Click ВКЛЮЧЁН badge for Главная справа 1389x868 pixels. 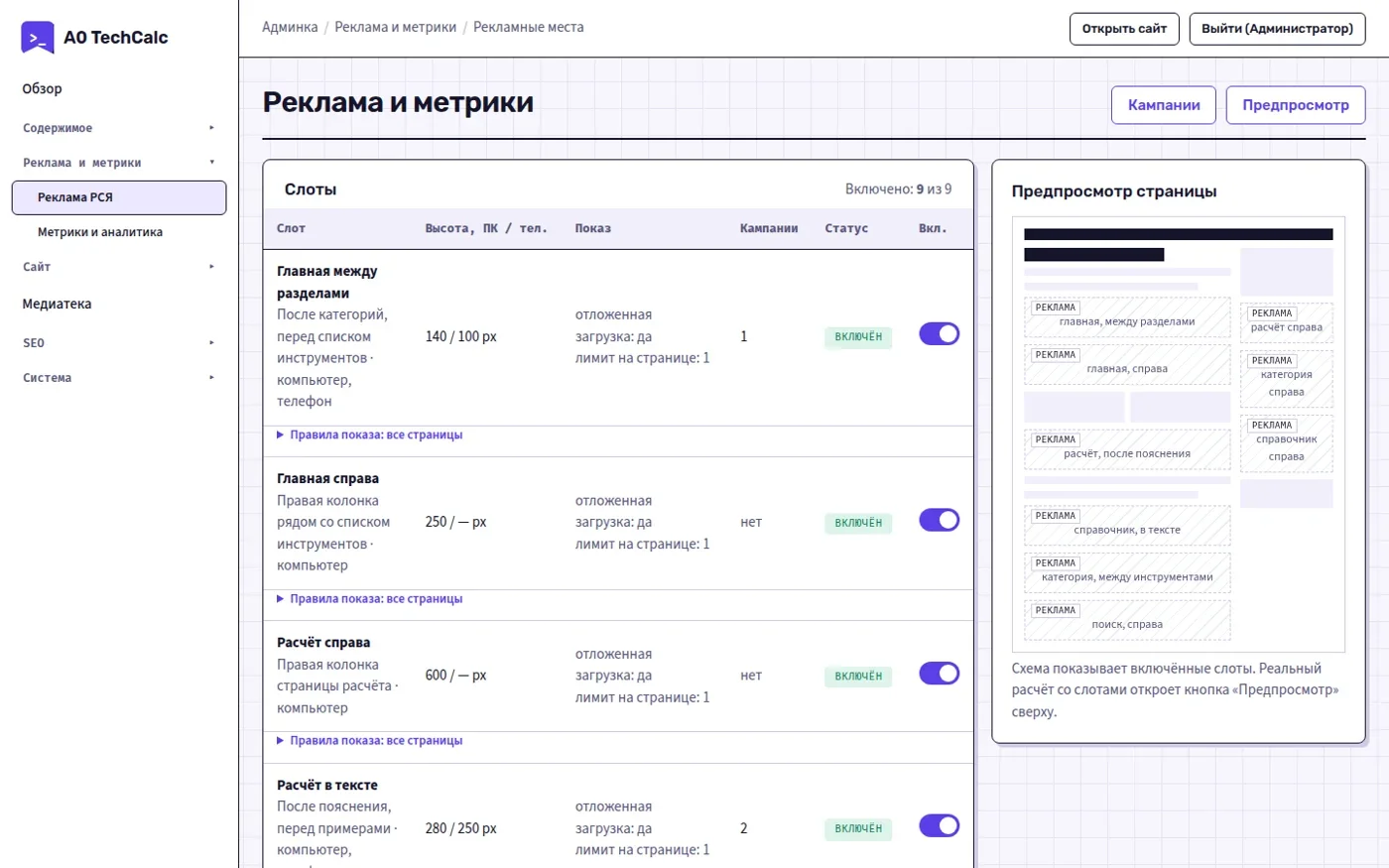[x=858, y=523]
